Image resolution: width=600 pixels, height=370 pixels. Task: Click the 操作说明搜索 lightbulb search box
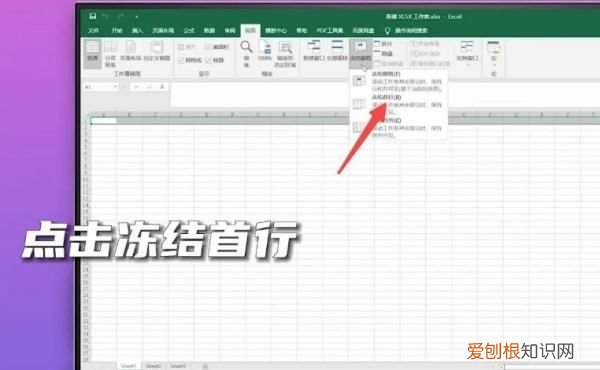coord(406,30)
